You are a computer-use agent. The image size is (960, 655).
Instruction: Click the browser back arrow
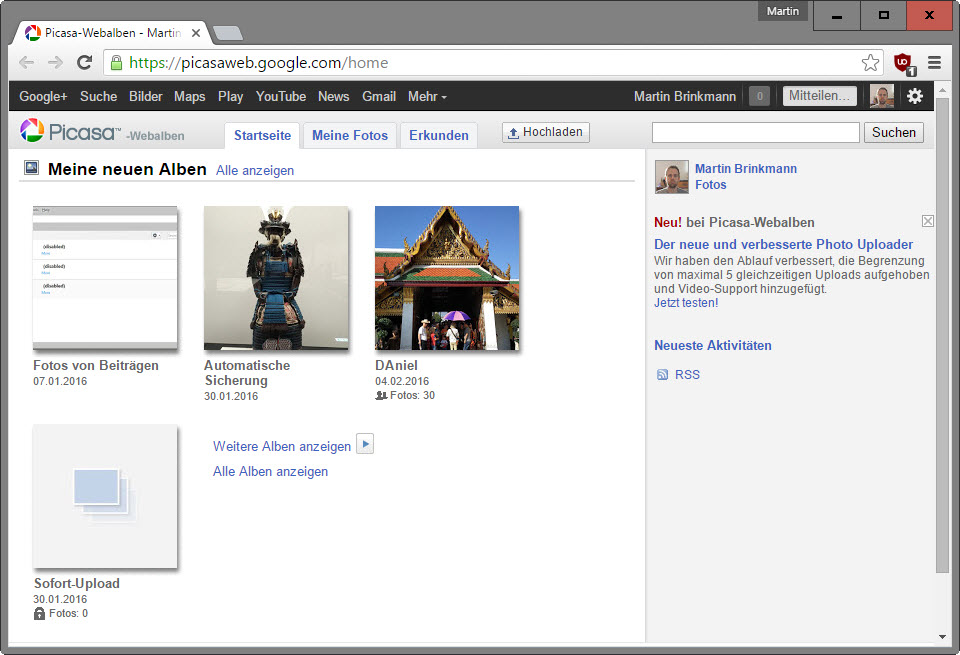26,62
